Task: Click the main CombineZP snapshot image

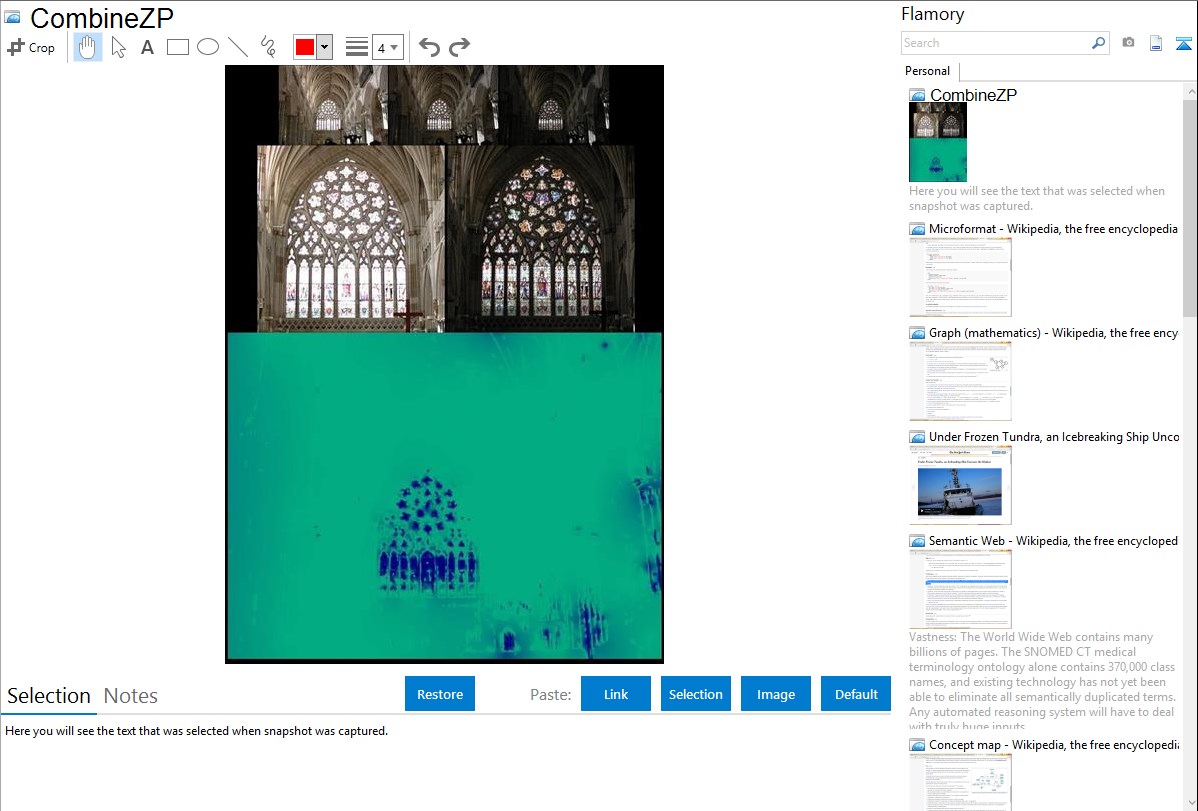Action: coord(444,364)
